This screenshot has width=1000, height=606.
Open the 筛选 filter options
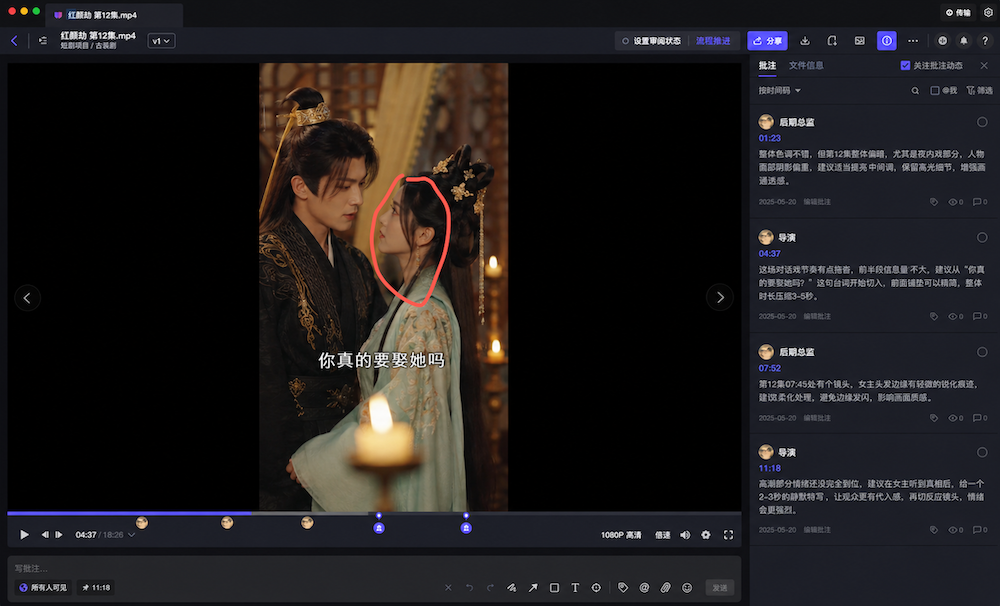980,91
